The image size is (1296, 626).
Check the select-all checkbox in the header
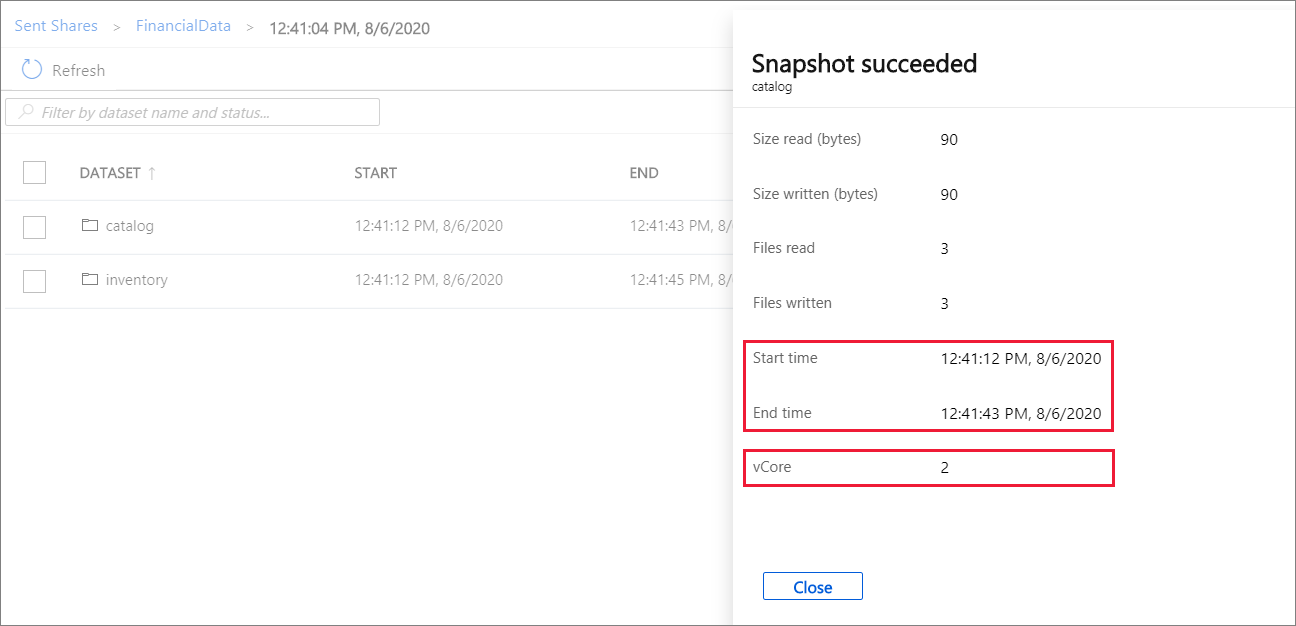34,172
